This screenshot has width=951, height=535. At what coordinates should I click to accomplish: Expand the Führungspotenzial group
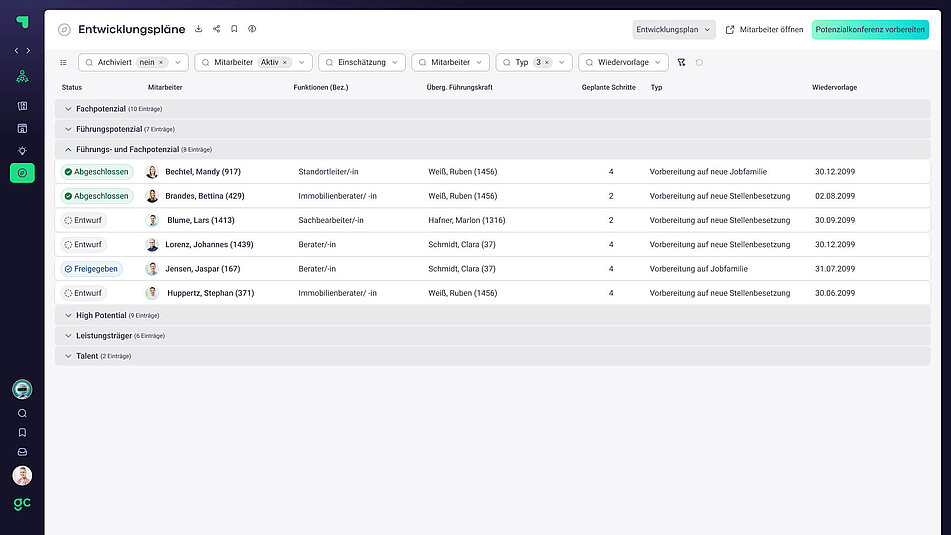[68, 129]
